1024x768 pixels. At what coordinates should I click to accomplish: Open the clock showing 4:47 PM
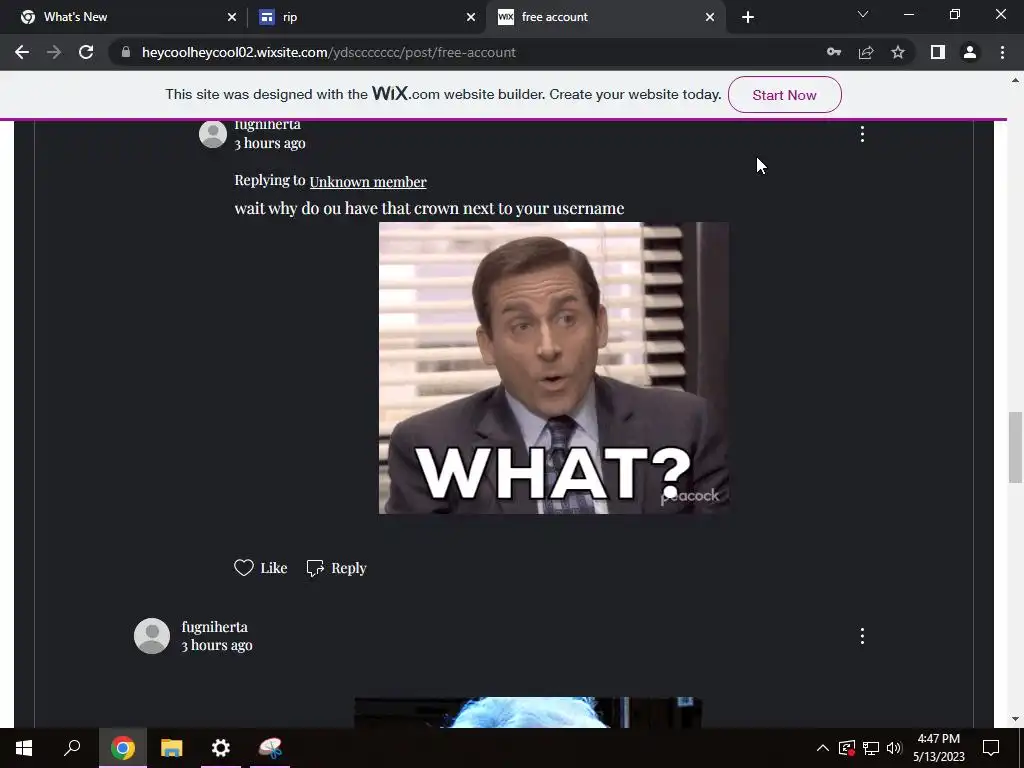point(938,748)
